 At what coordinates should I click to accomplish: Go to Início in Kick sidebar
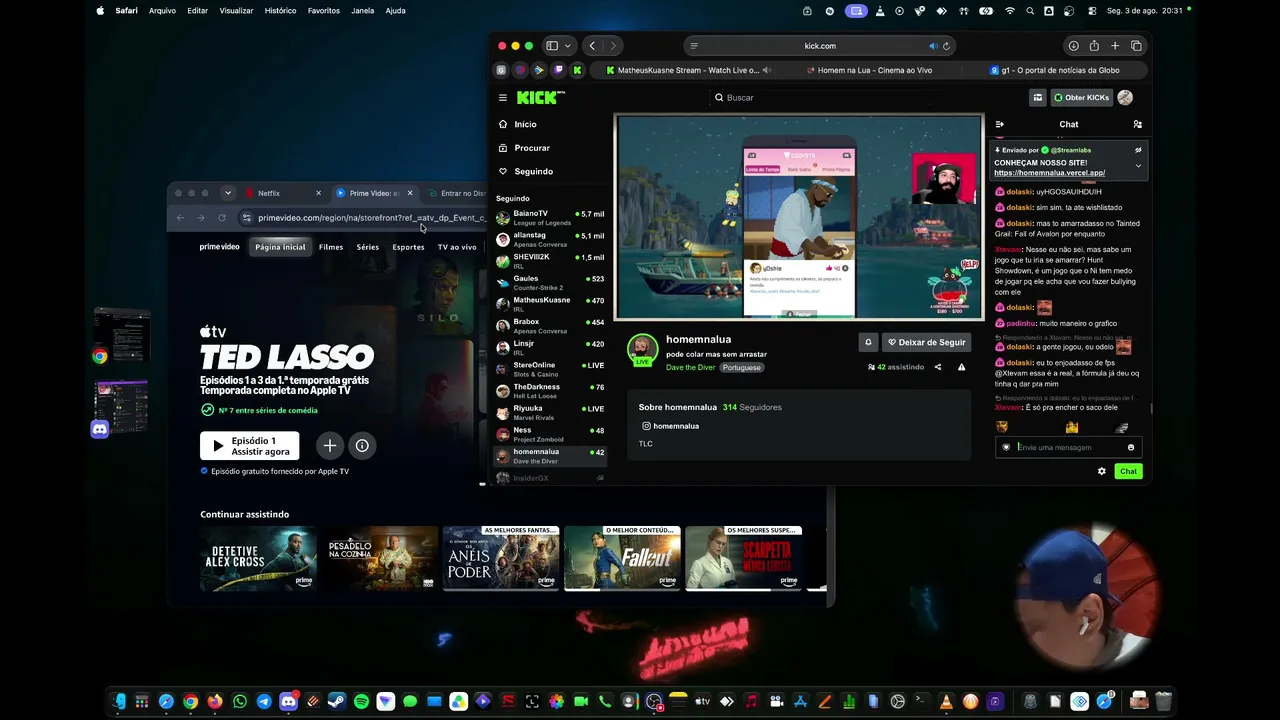[x=525, y=124]
